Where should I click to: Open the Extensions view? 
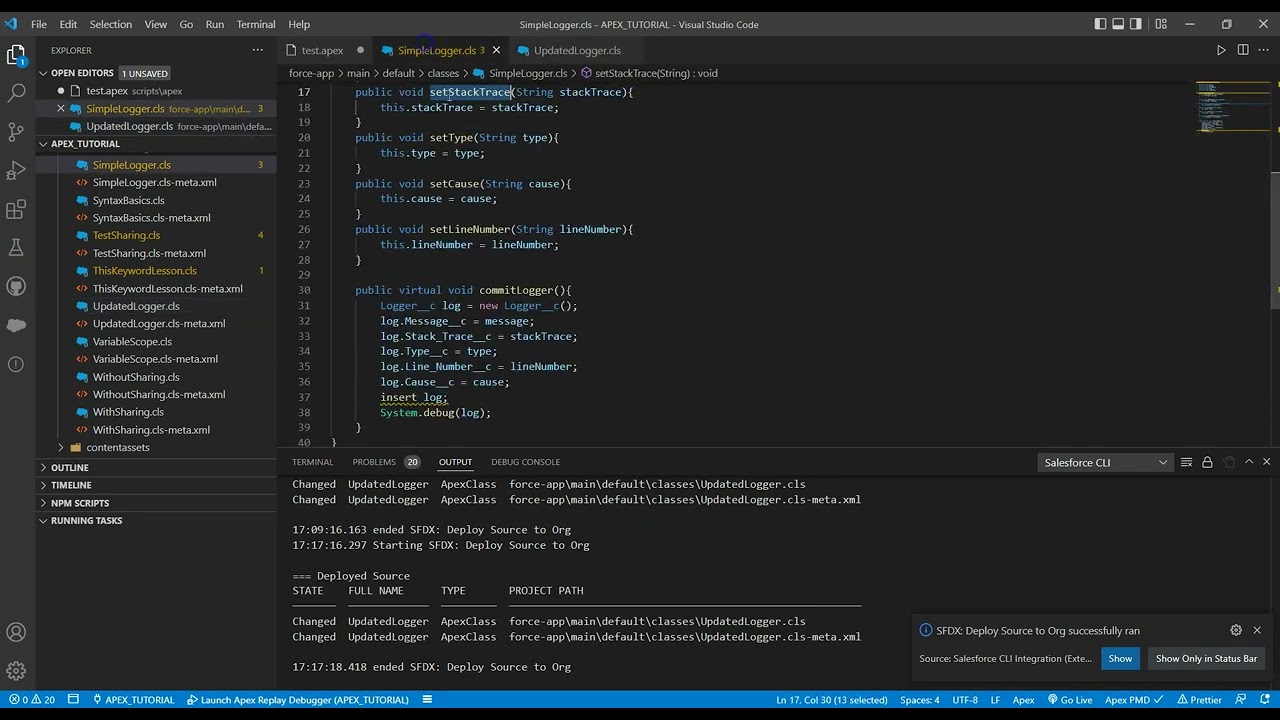16,210
